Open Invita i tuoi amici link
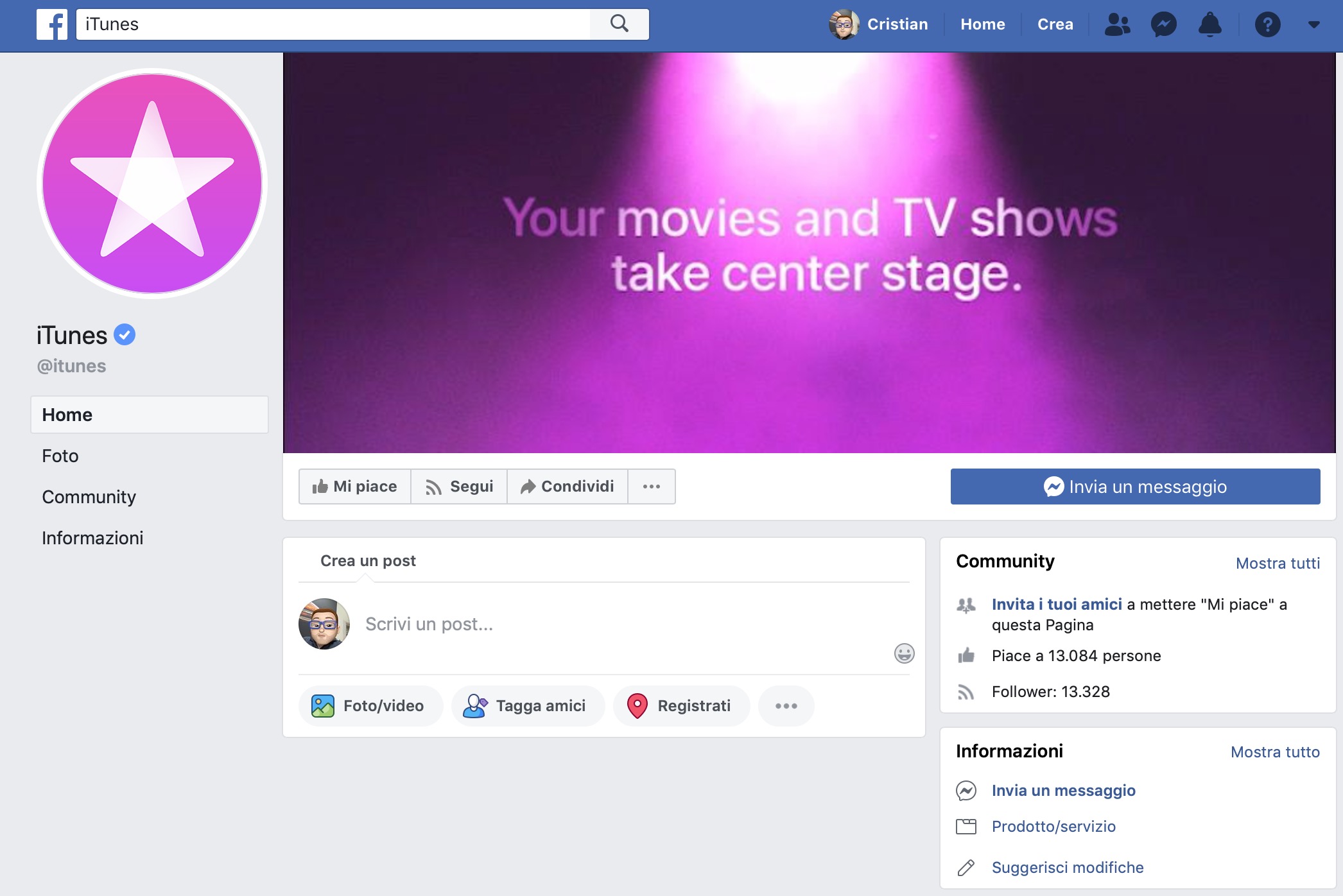Image resolution: width=1343 pixels, height=896 pixels. [1057, 603]
